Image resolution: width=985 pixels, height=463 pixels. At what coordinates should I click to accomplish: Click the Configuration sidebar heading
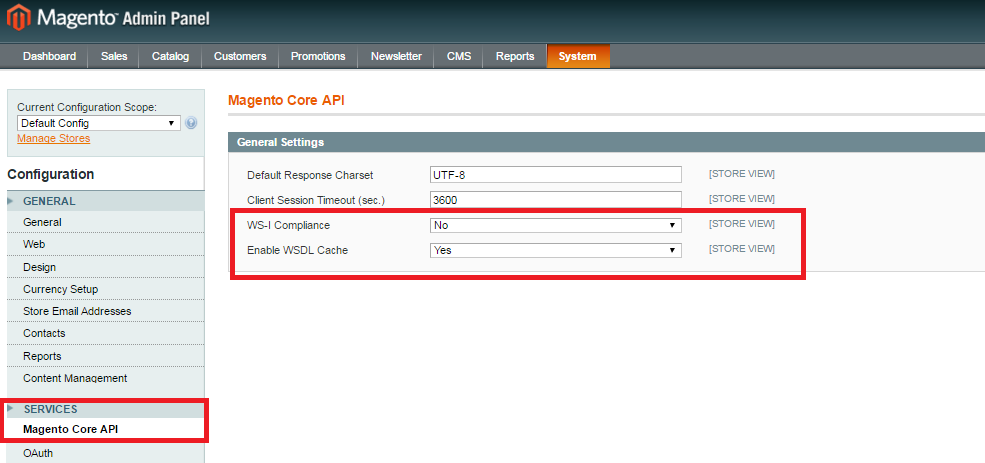tap(51, 174)
